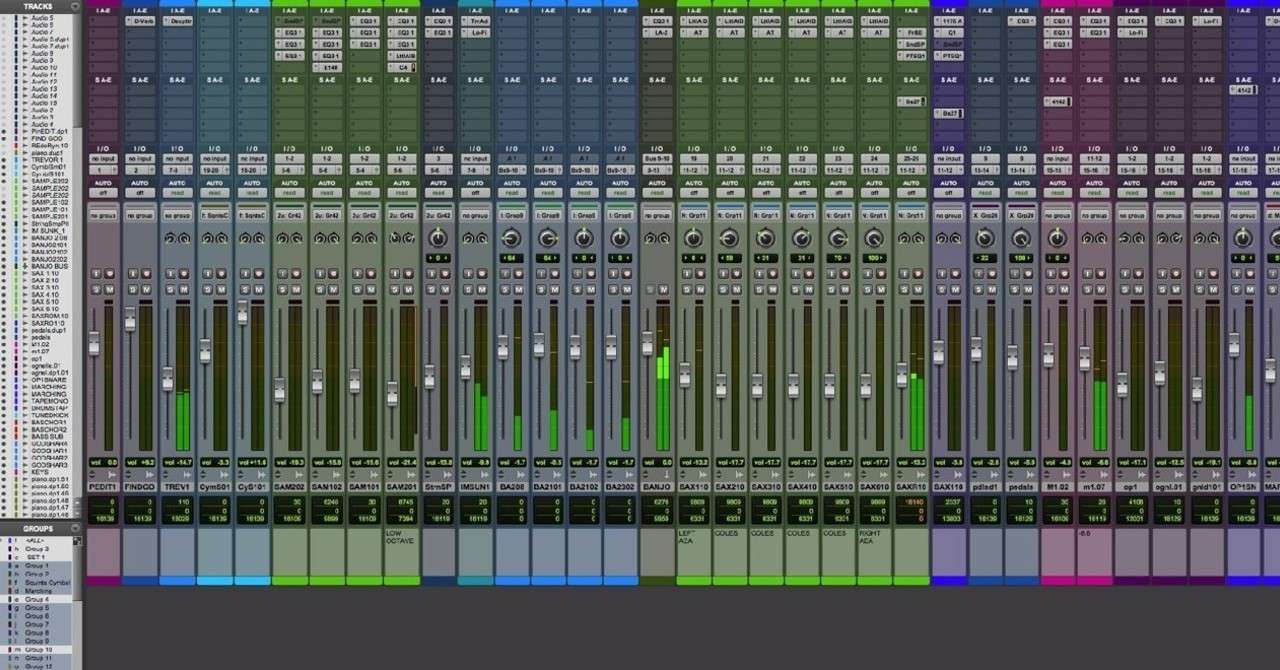The height and width of the screenshot is (670, 1280).
Task: Click the volume readout on TREV1
Action: point(177,462)
